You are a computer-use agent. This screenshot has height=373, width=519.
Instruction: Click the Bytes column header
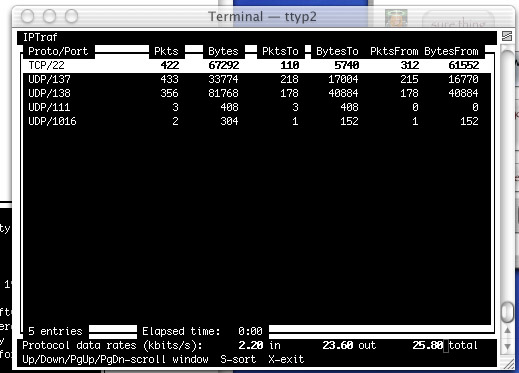[223, 51]
